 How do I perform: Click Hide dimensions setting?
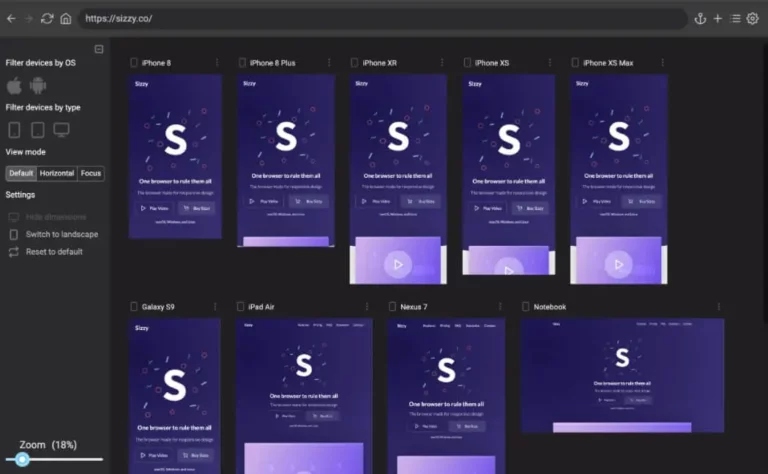point(47,217)
